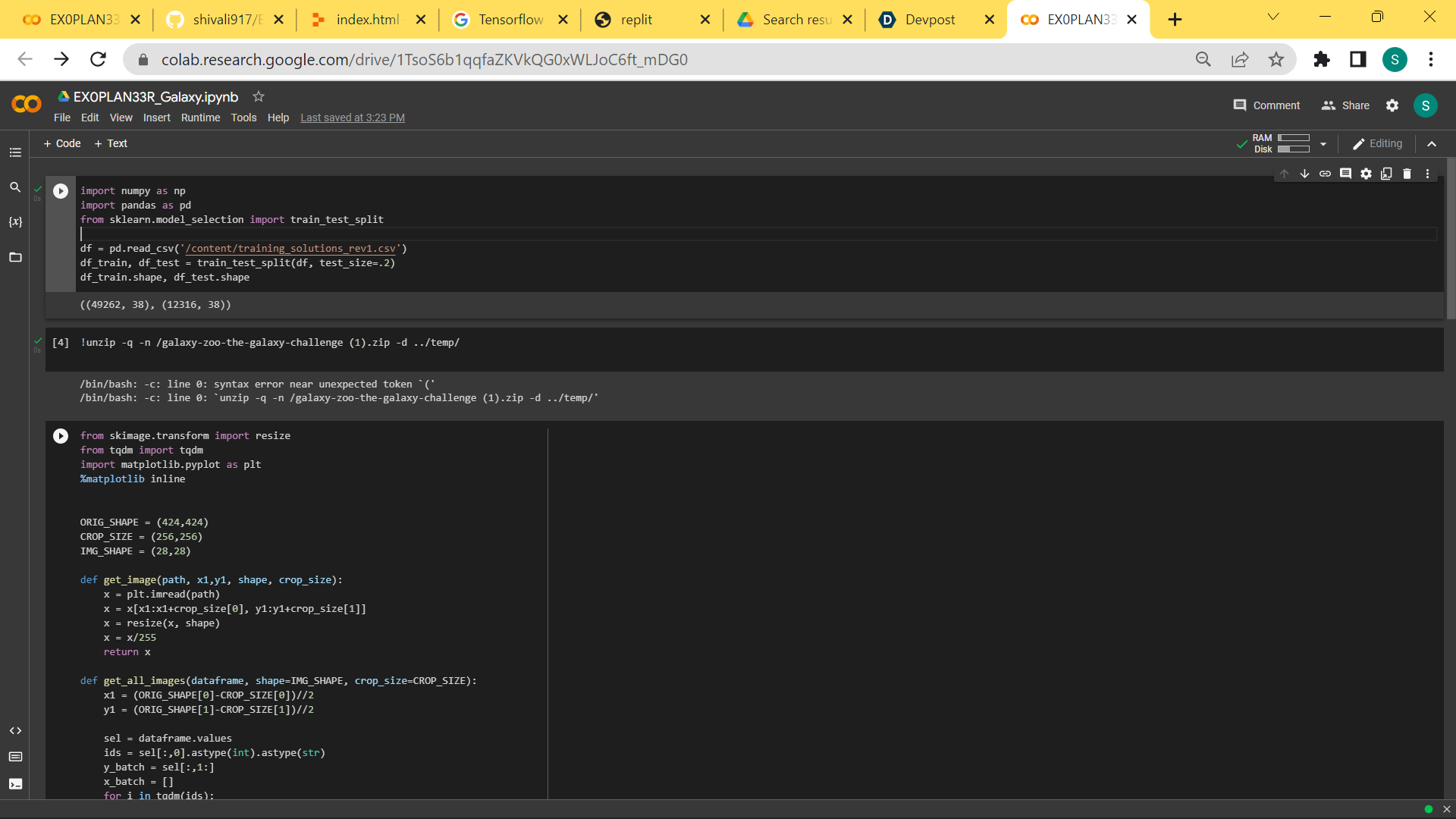Bookmark this page with star icon

coord(1276,59)
